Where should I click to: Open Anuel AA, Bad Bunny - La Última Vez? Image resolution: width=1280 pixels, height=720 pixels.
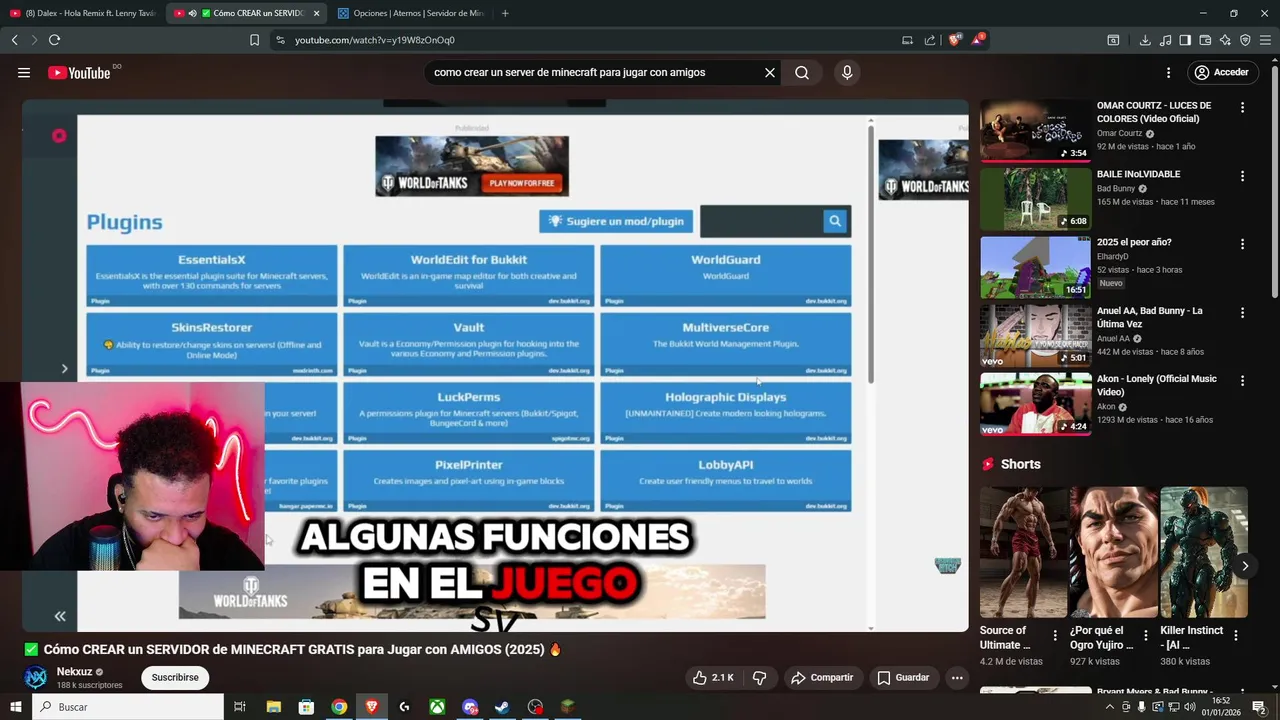(1150, 317)
